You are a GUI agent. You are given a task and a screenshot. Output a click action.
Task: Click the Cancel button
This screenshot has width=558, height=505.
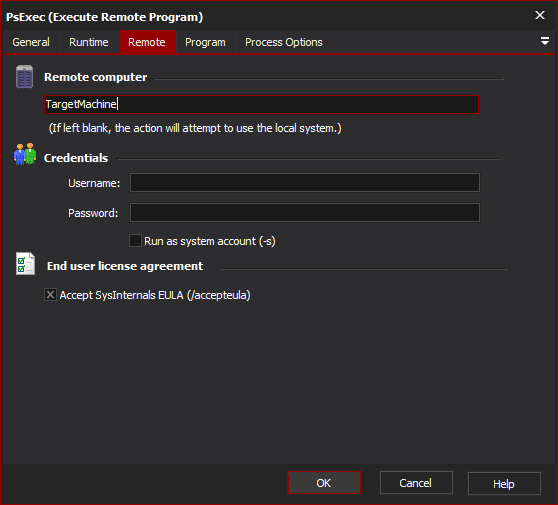(x=416, y=483)
